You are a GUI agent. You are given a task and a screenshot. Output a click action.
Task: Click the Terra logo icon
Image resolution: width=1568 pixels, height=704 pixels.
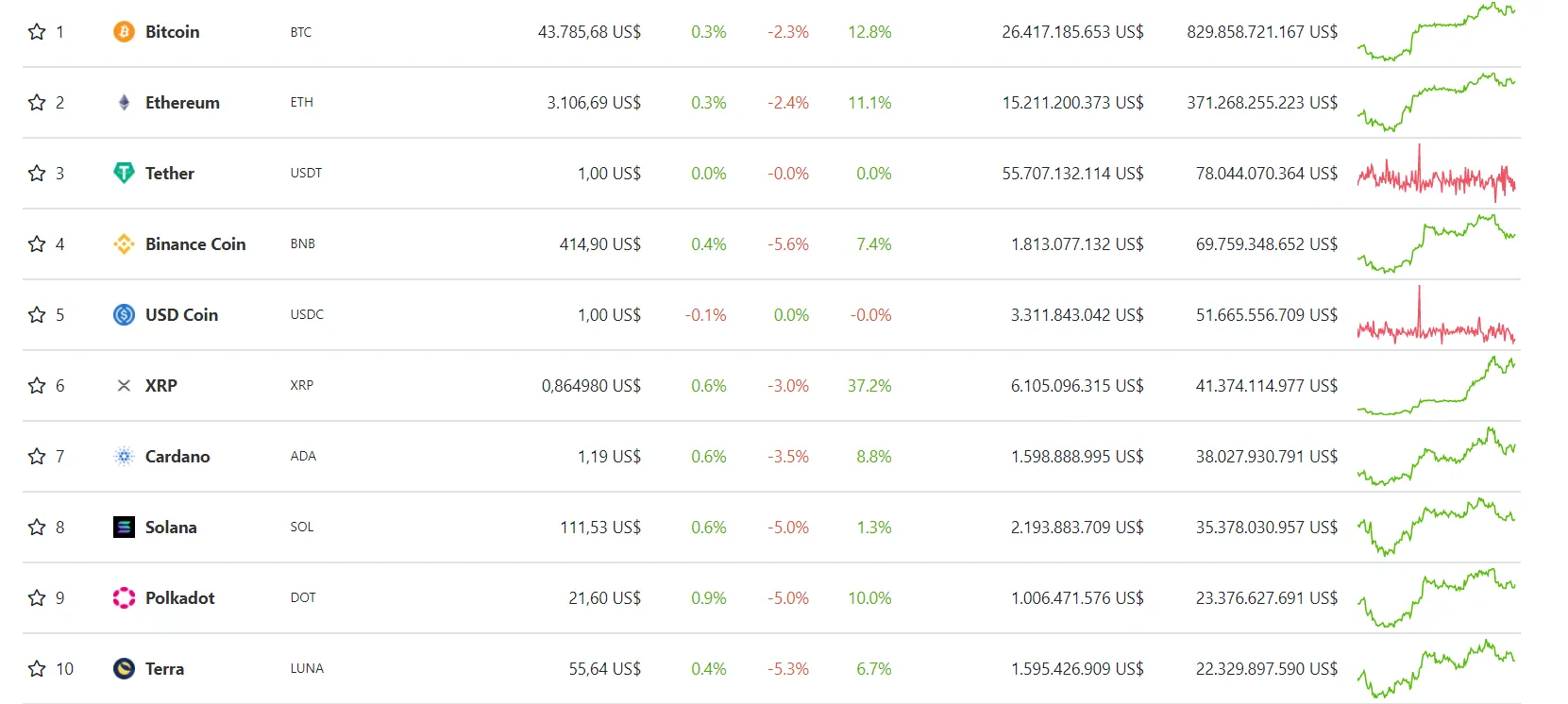tap(124, 669)
